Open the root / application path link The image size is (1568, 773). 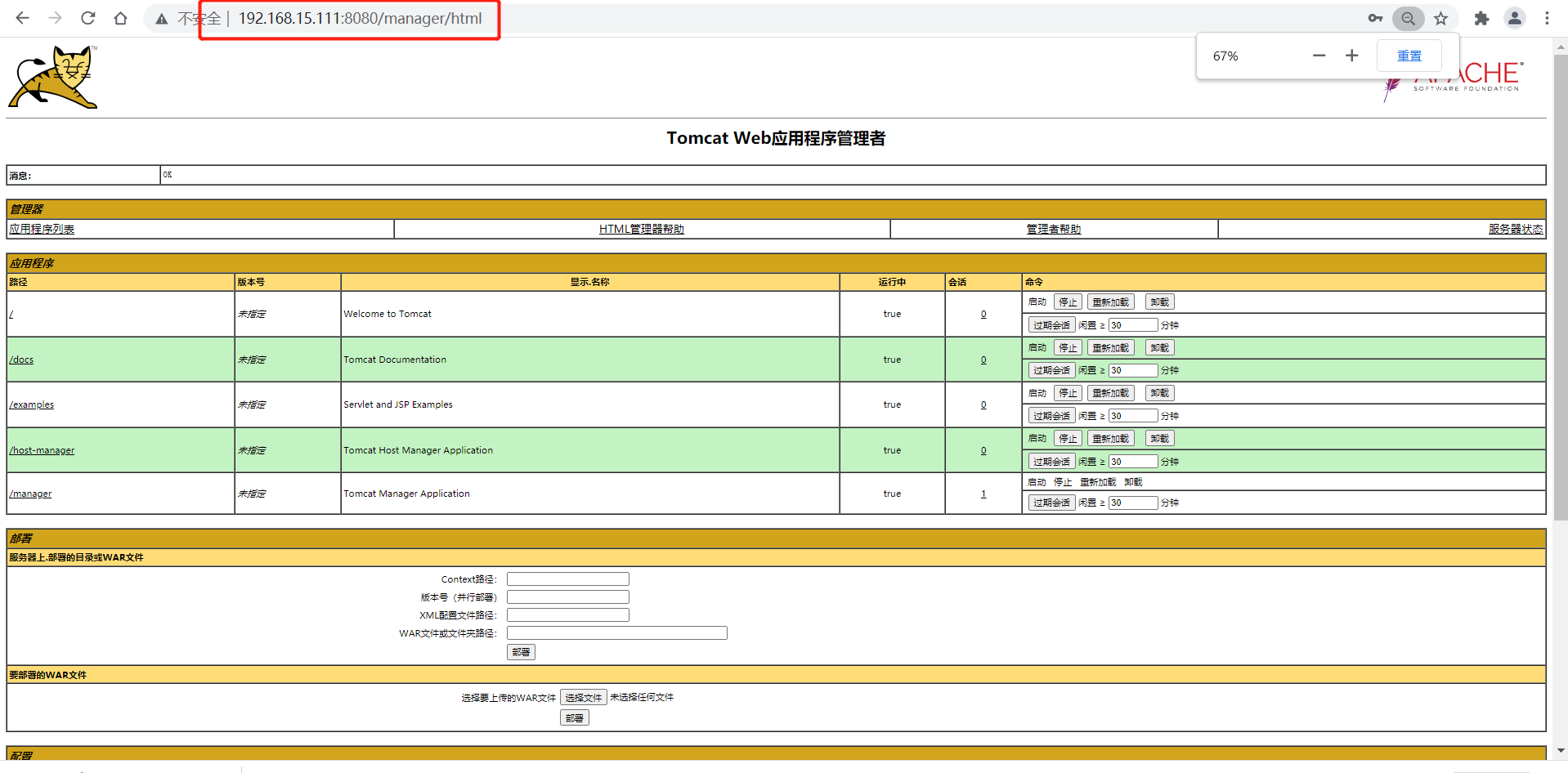coord(11,314)
